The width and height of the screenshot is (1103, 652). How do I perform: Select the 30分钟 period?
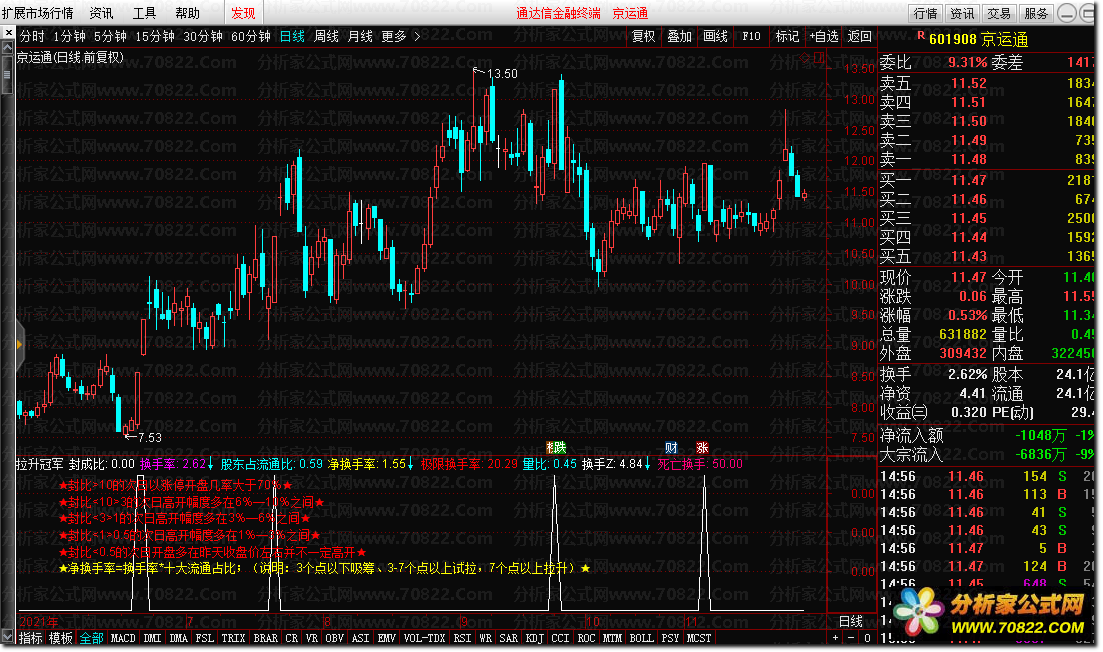tap(203, 36)
